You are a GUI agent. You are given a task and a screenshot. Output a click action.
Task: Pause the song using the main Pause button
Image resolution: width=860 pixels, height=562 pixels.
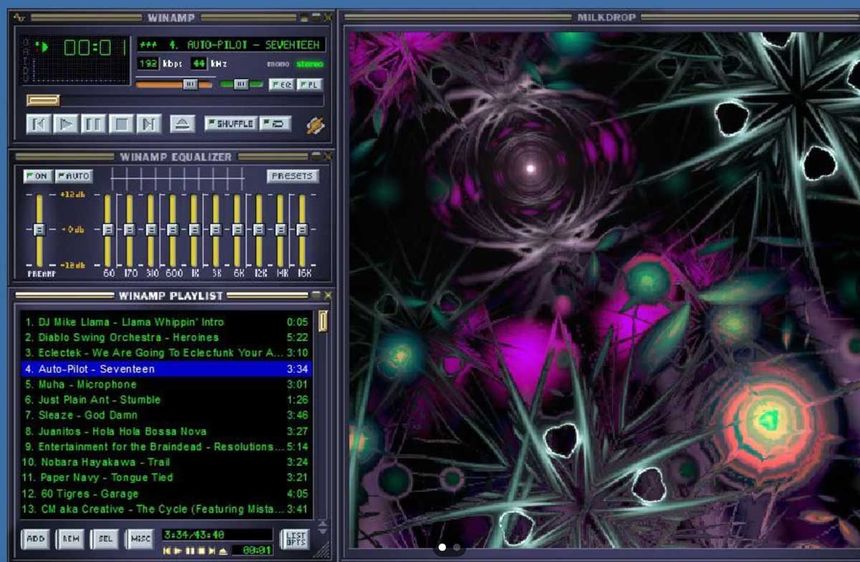tap(93, 124)
